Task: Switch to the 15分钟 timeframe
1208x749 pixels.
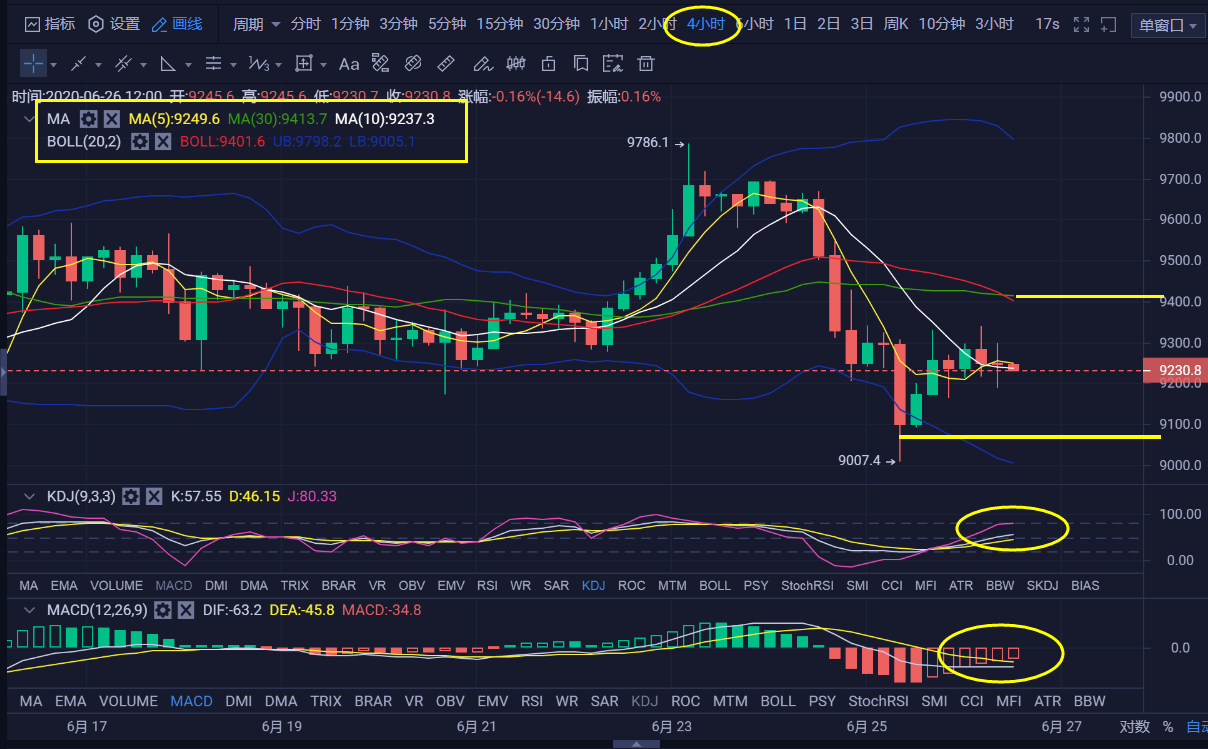Action: point(499,24)
